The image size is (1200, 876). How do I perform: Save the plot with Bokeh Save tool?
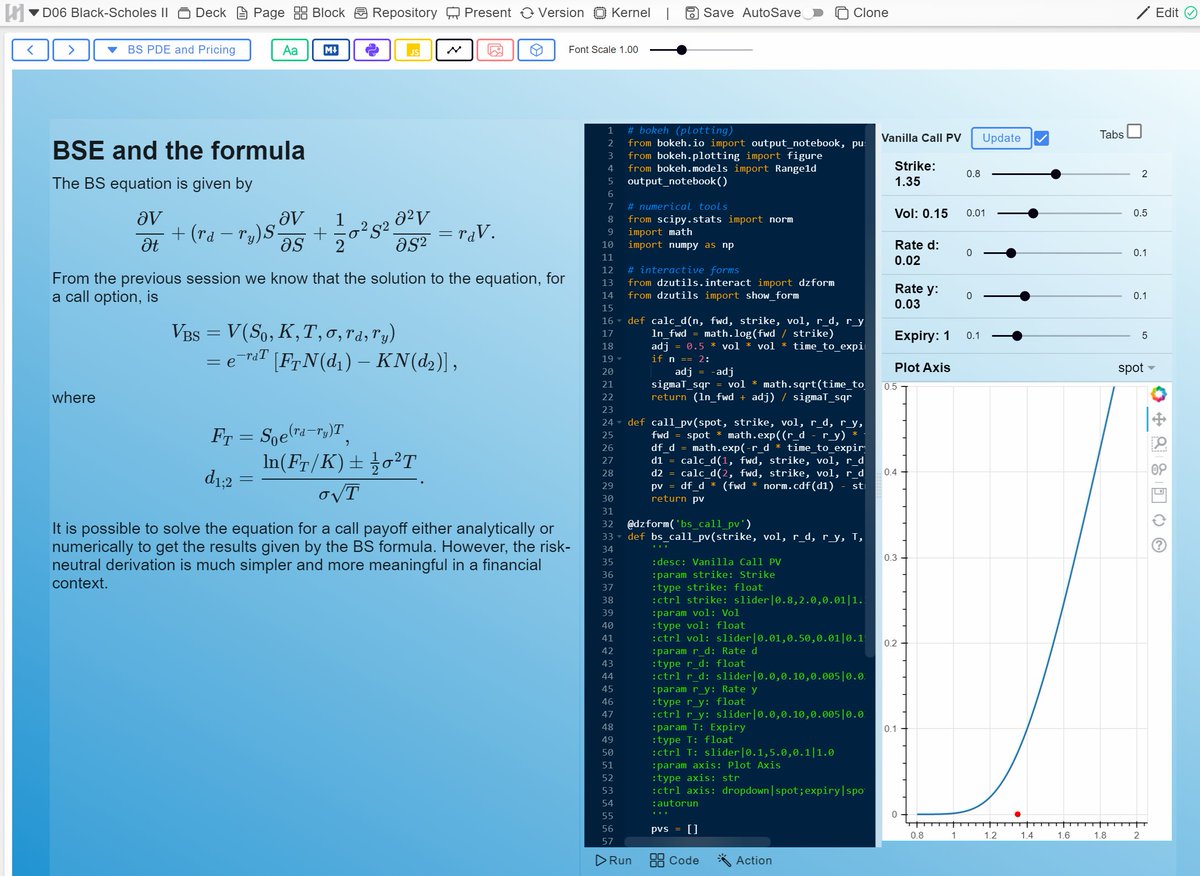1159,495
